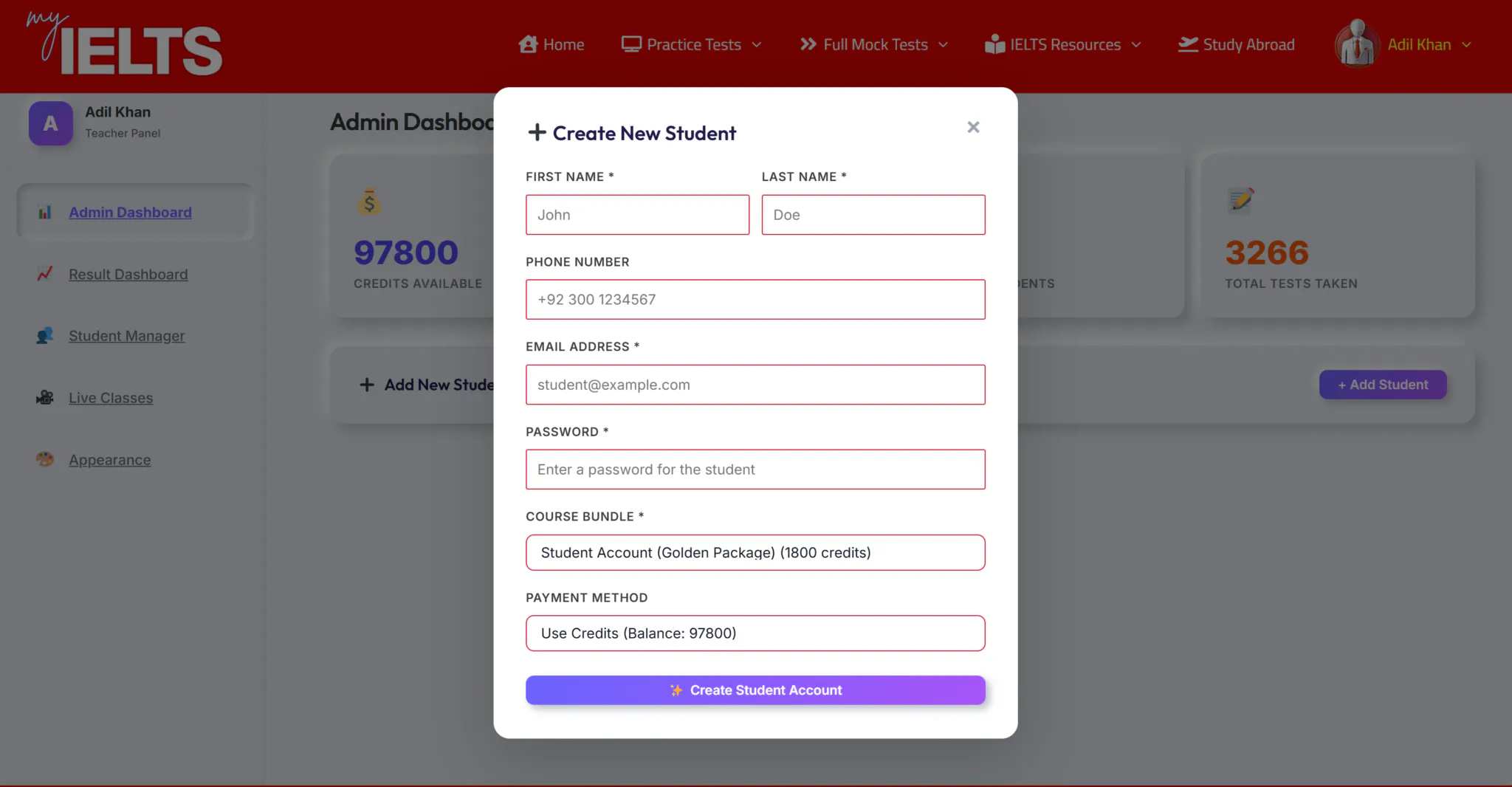Open the Adil Khan account dropdown arrow

1466,45
